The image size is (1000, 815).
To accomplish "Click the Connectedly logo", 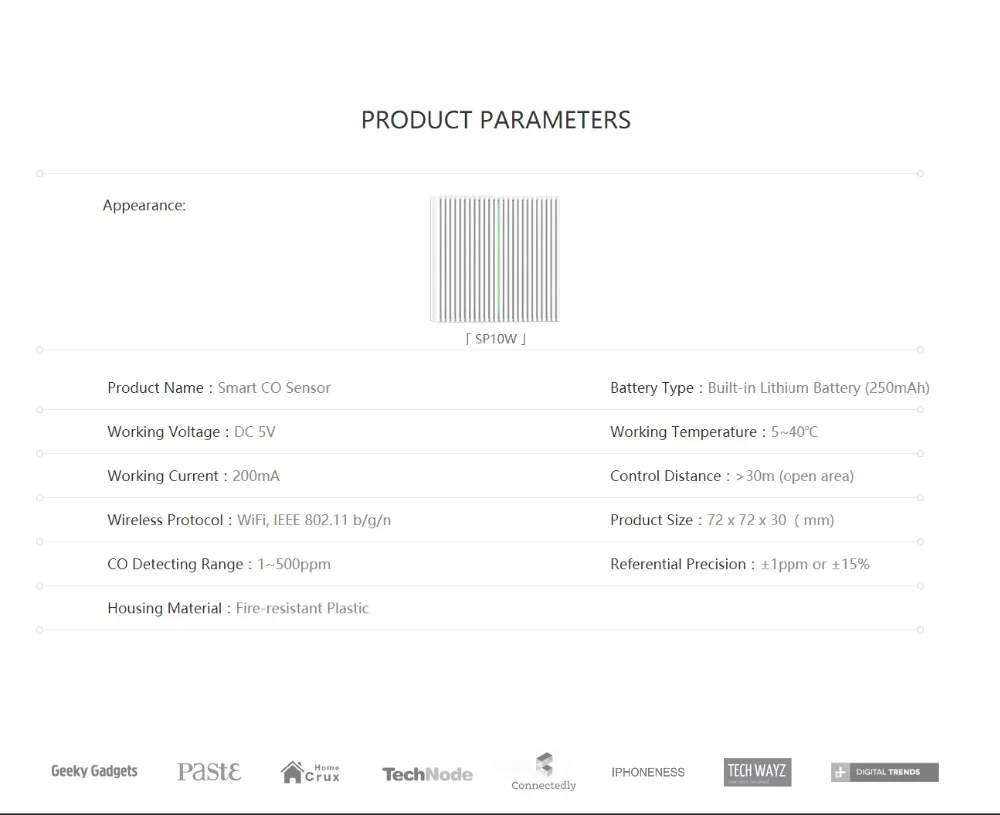I will coord(543,772).
